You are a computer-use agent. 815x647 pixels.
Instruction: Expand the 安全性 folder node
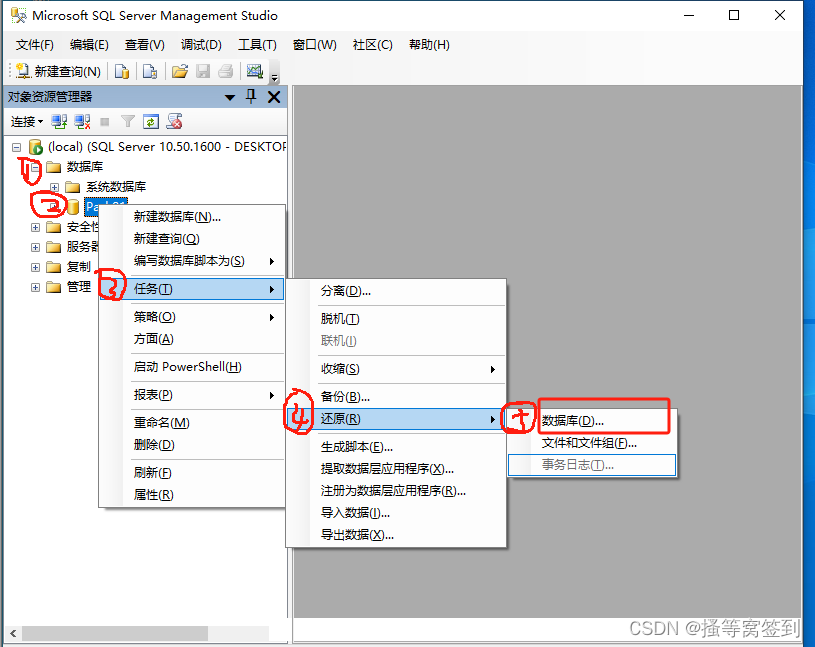pyautogui.click(x=35, y=226)
